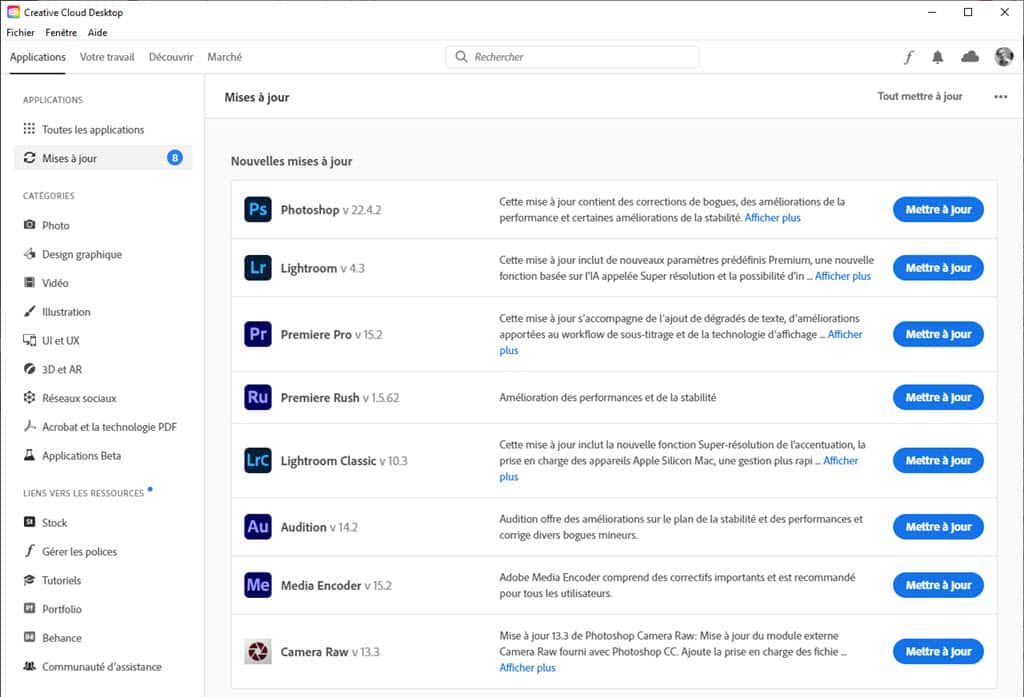Click the Lightroom Lr app icon
This screenshot has width=1024, height=697.
(258, 268)
